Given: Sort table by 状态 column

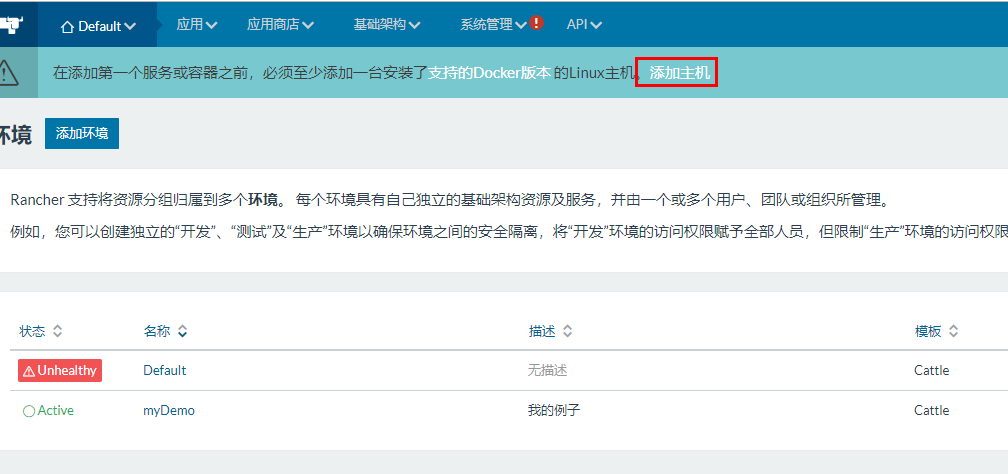Looking at the screenshot, I should 40,331.
